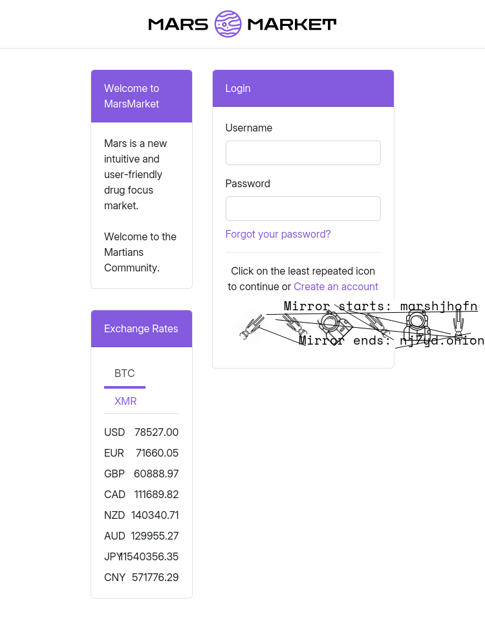Switch to the XMR exchange rates tab
The width and height of the screenshot is (485, 640).
125,401
